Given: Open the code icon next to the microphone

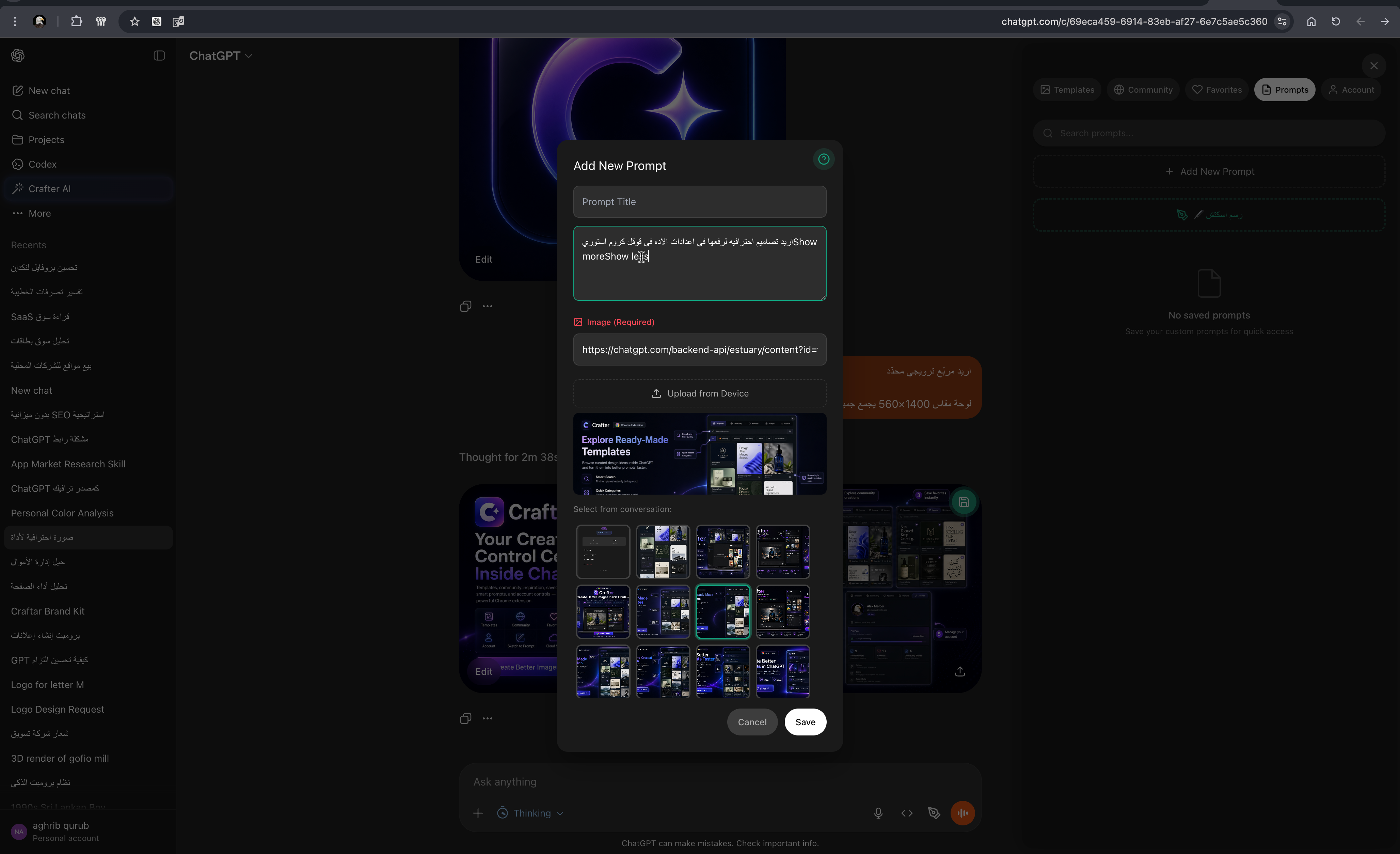Looking at the screenshot, I should click(x=907, y=813).
